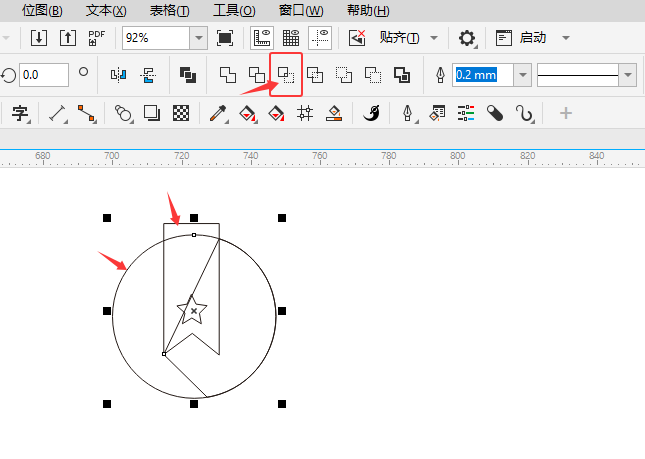Click the colored settings list icon
The image size is (645, 459).
(466, 113)
